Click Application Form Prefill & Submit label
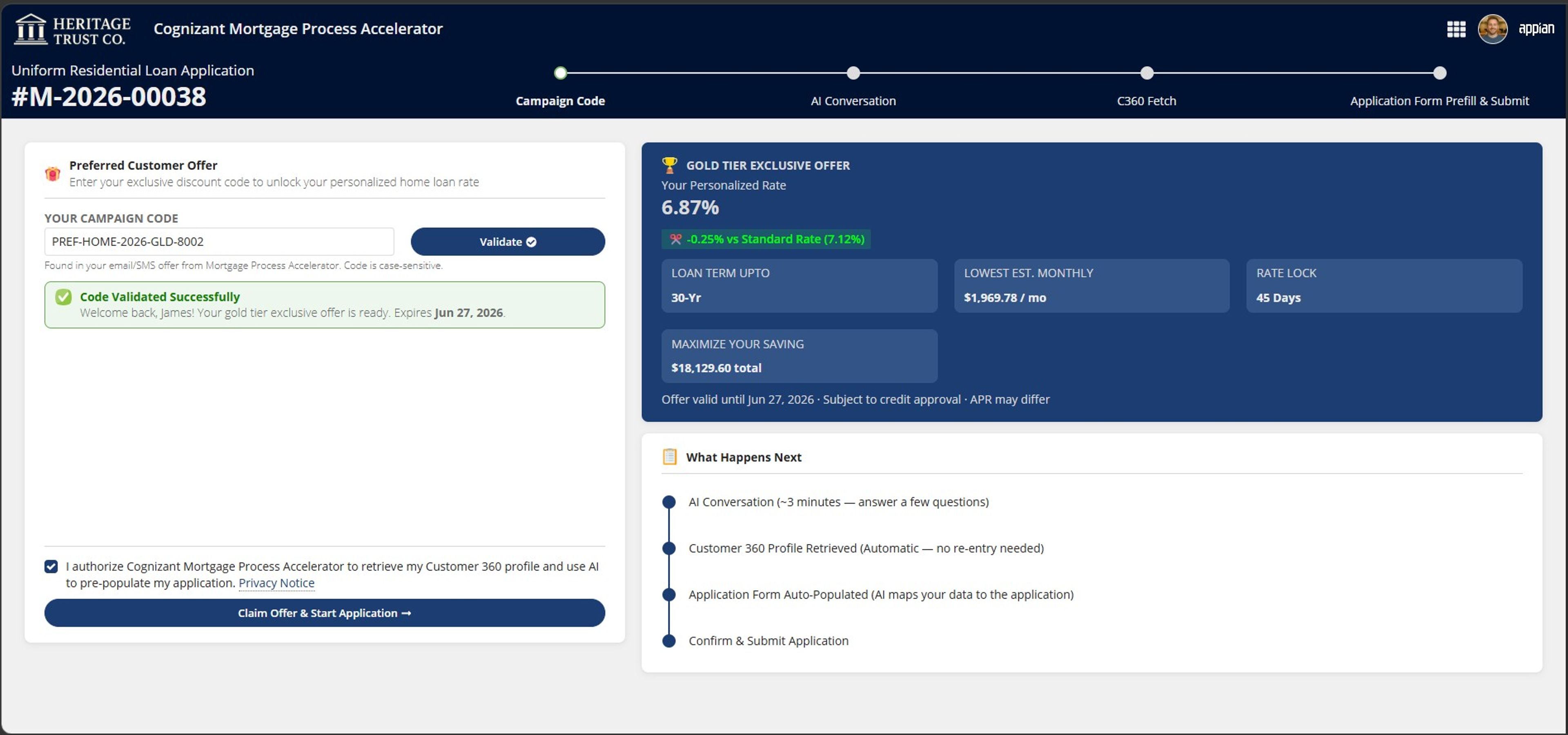This screenshot has width=1568, height=735. point(1439,101)
